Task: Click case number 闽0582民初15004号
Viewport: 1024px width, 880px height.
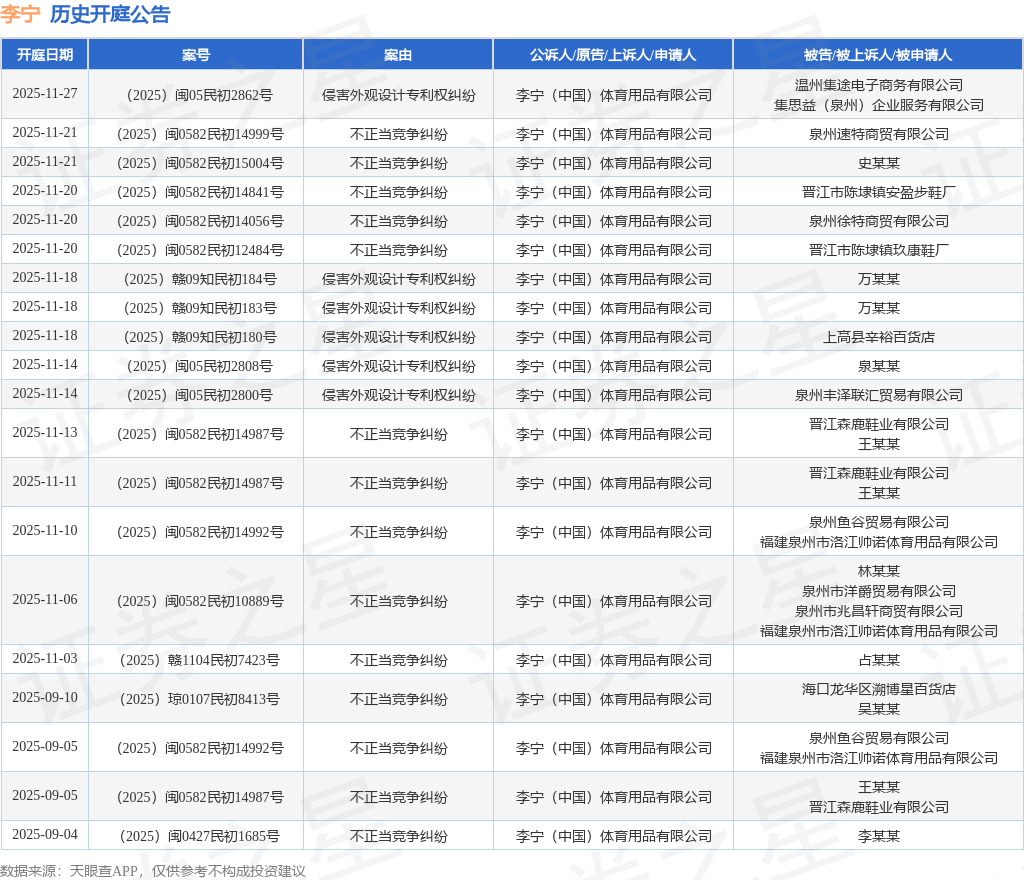Action: [x=199, y=163]
